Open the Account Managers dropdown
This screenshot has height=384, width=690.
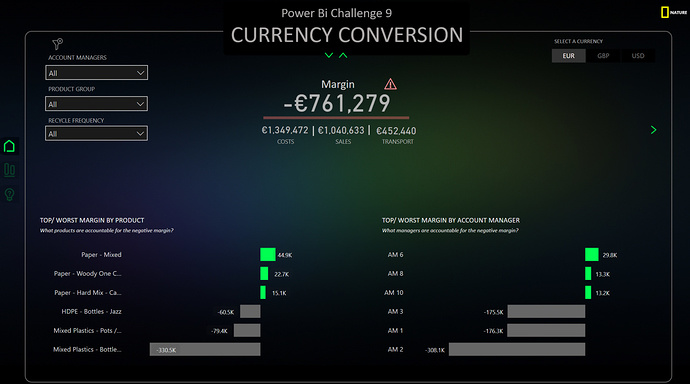[96, 73]
